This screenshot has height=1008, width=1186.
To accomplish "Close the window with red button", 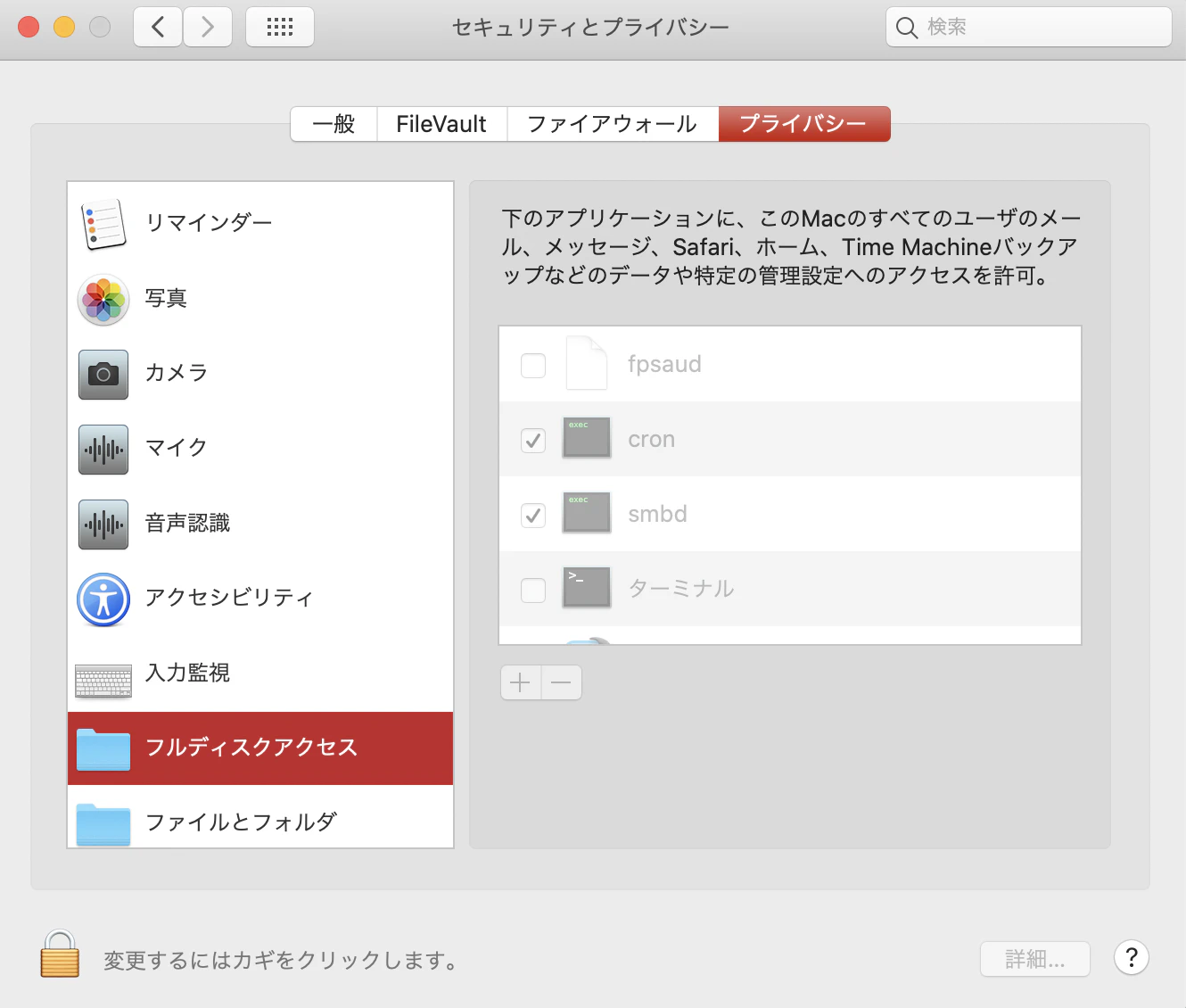I will click(x=29, y=27).
